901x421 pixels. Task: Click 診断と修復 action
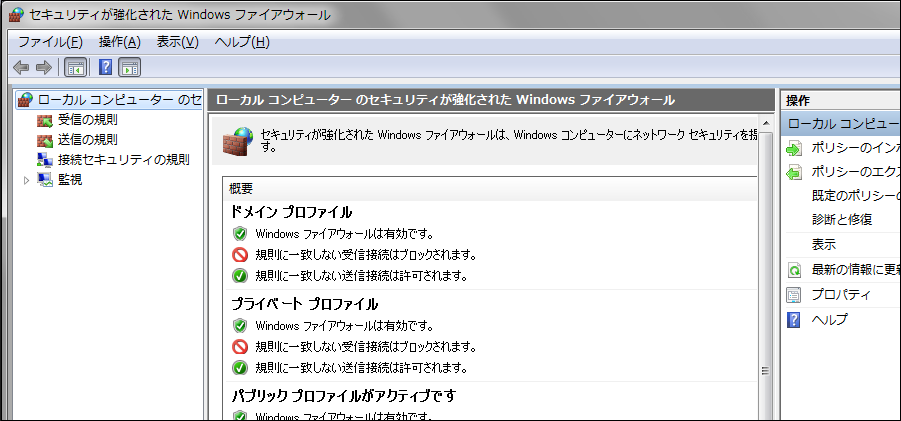(x=841, y=219)
